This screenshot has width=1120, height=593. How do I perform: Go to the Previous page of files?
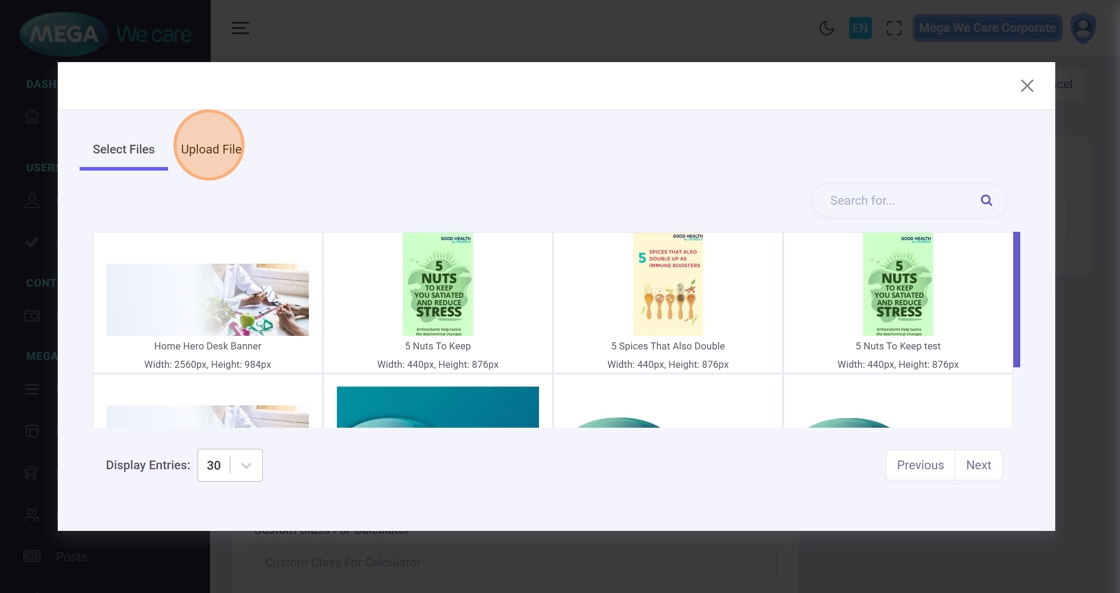click(x=920, y=465)
